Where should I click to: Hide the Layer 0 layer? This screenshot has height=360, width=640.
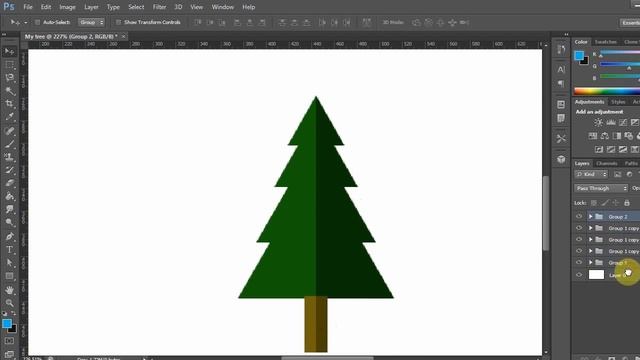(579, 275)
